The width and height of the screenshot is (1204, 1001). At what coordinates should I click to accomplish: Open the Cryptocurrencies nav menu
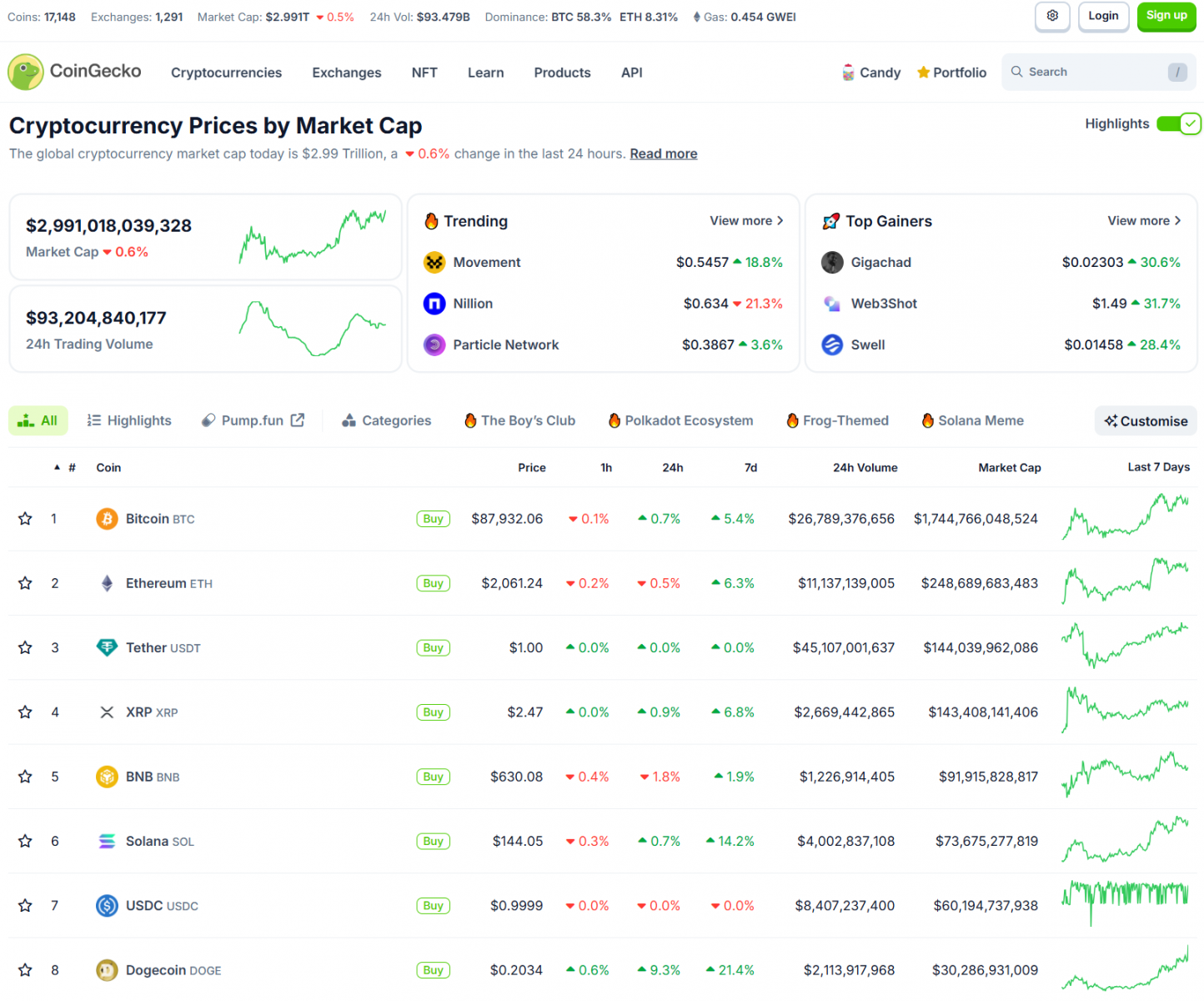(x=226, y=73)
